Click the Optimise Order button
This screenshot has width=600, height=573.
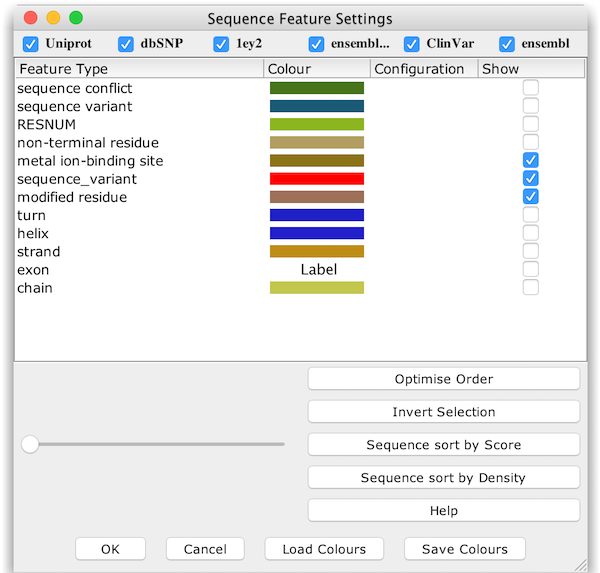click(x=443, y=379)
